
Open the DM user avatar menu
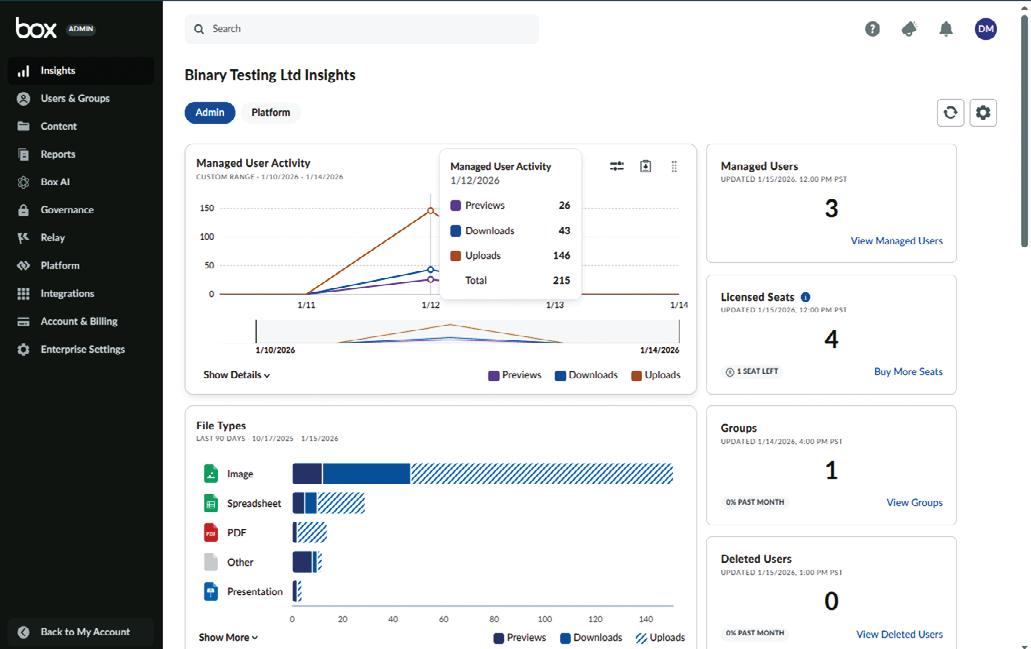pyautogui.click(x=985, y=29)
